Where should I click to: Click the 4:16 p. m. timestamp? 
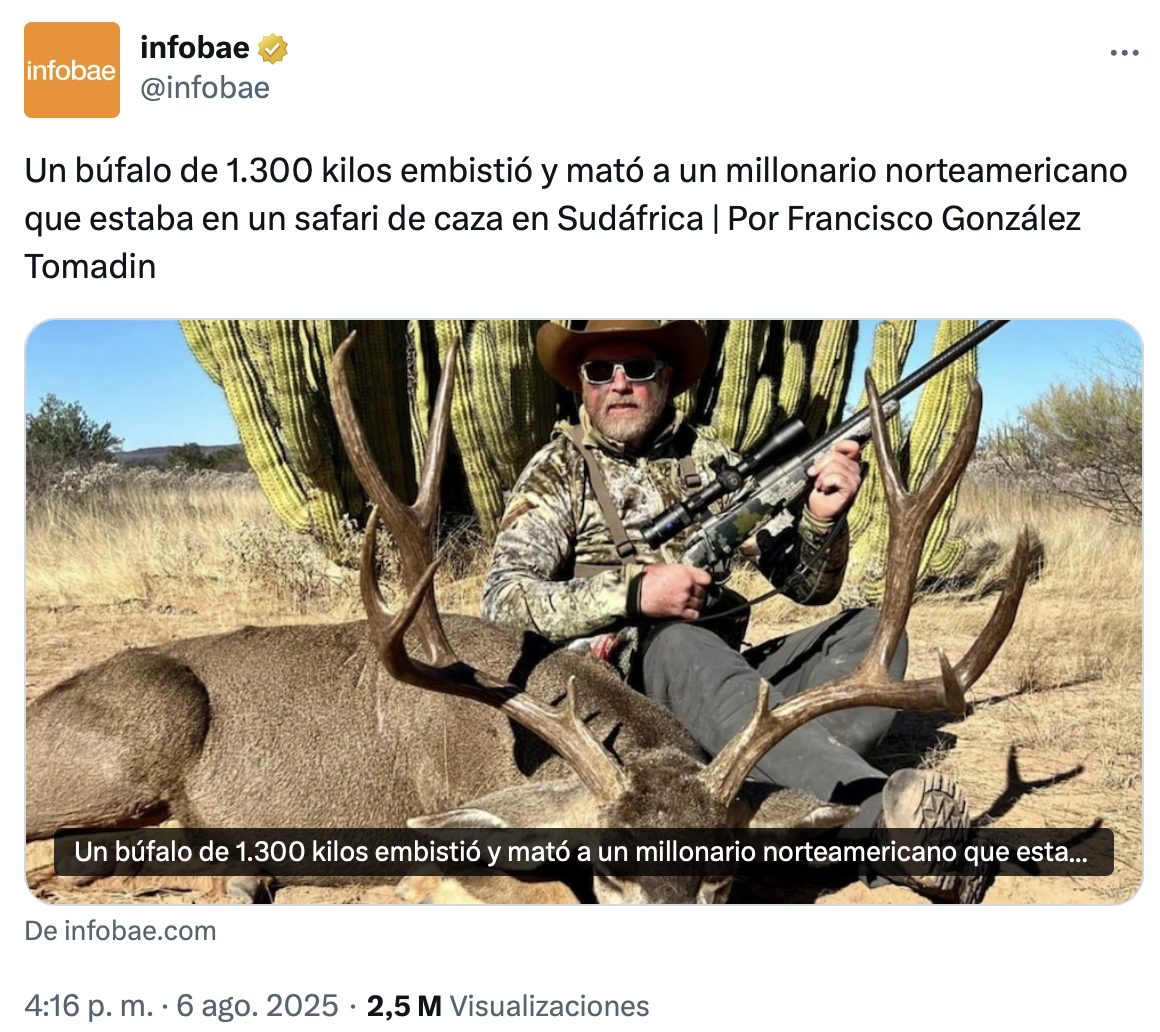(x=88, y=1005)
